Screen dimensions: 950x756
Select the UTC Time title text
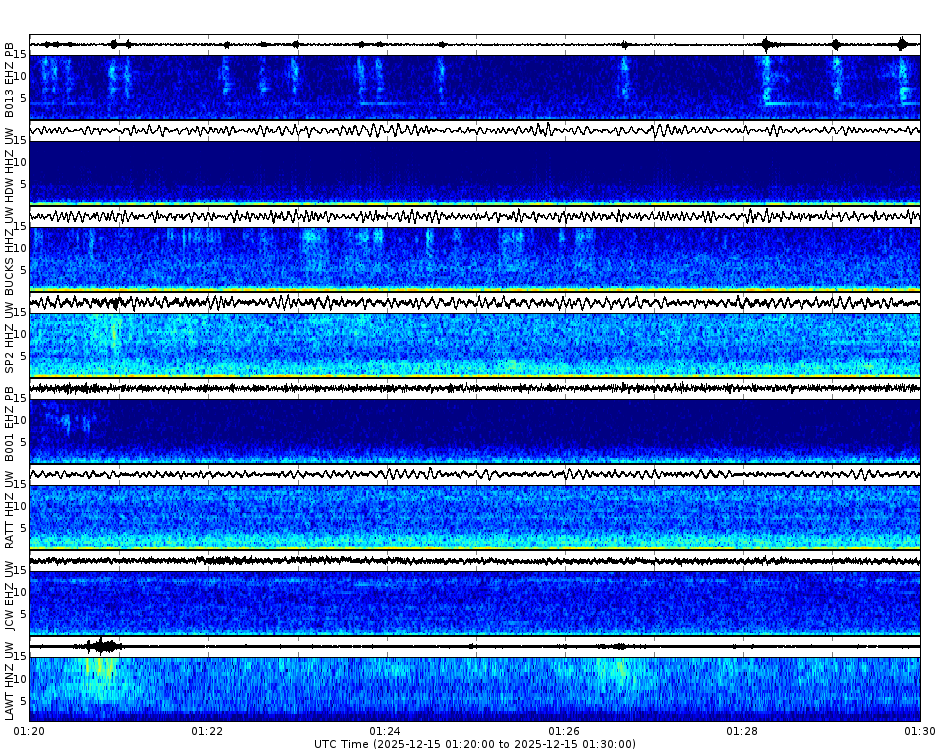tap(474, 744)
